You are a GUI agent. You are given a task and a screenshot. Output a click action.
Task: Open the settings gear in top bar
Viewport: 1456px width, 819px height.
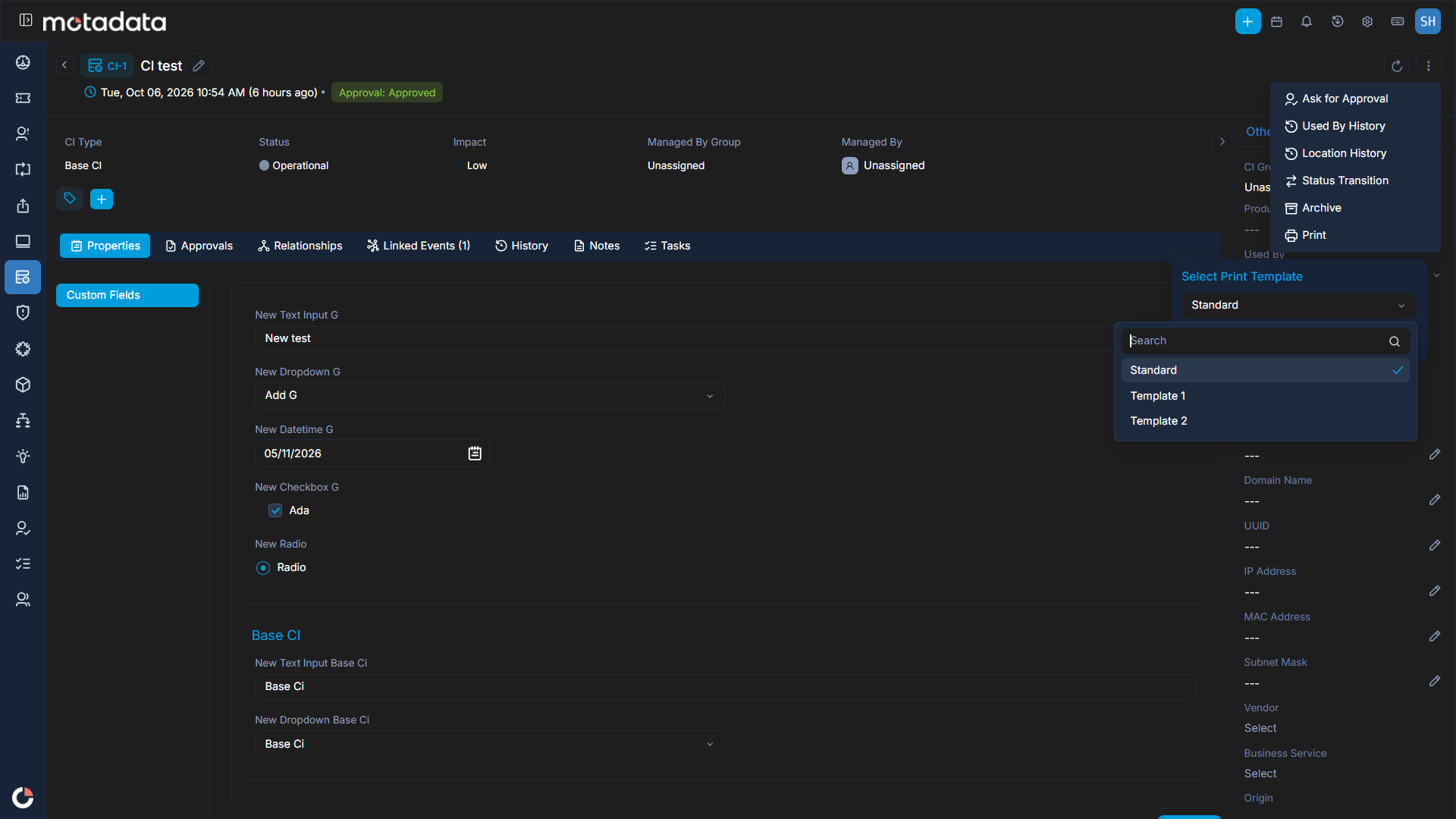tap(1367, 21)
